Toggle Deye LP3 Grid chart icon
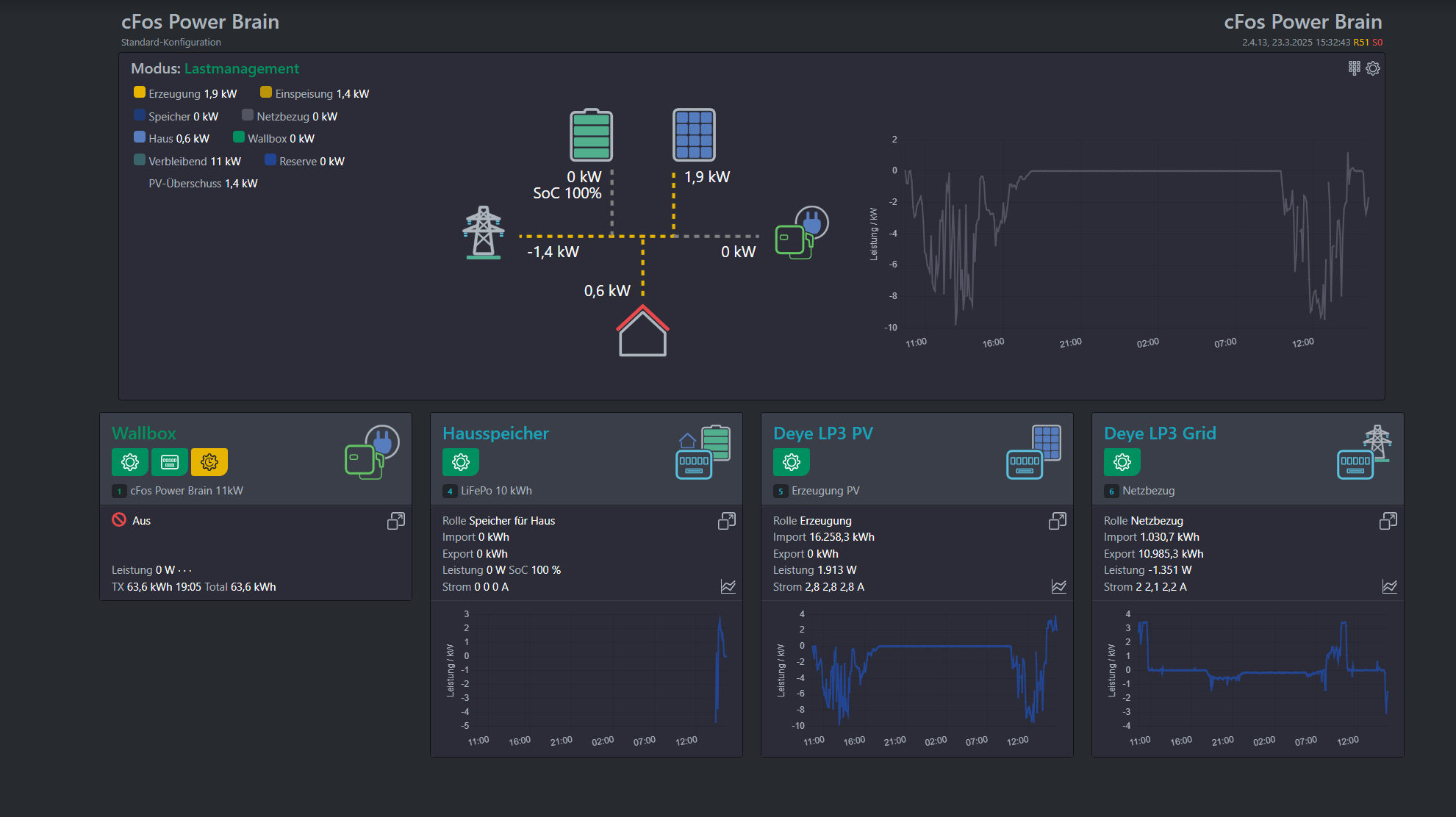Screen dimensions: 1456x817 point(1390,586)
